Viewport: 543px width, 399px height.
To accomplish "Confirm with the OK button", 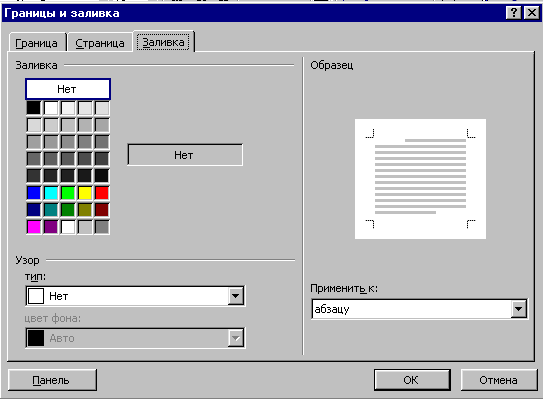I will pos(412,380).
